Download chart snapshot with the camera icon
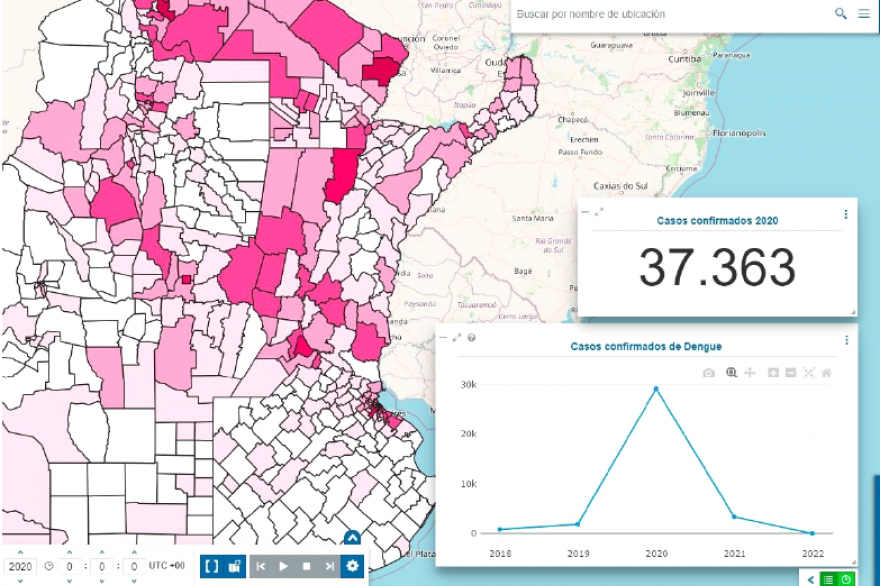 click(708, 373)
